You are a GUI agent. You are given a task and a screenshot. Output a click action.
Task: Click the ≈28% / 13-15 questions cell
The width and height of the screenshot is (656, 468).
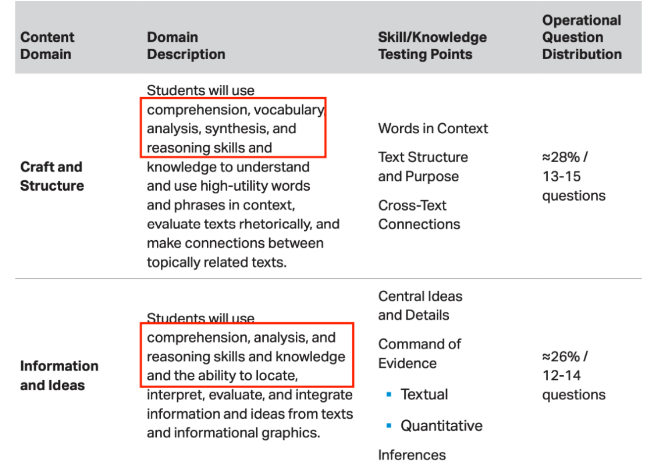[x=574, y=176]
